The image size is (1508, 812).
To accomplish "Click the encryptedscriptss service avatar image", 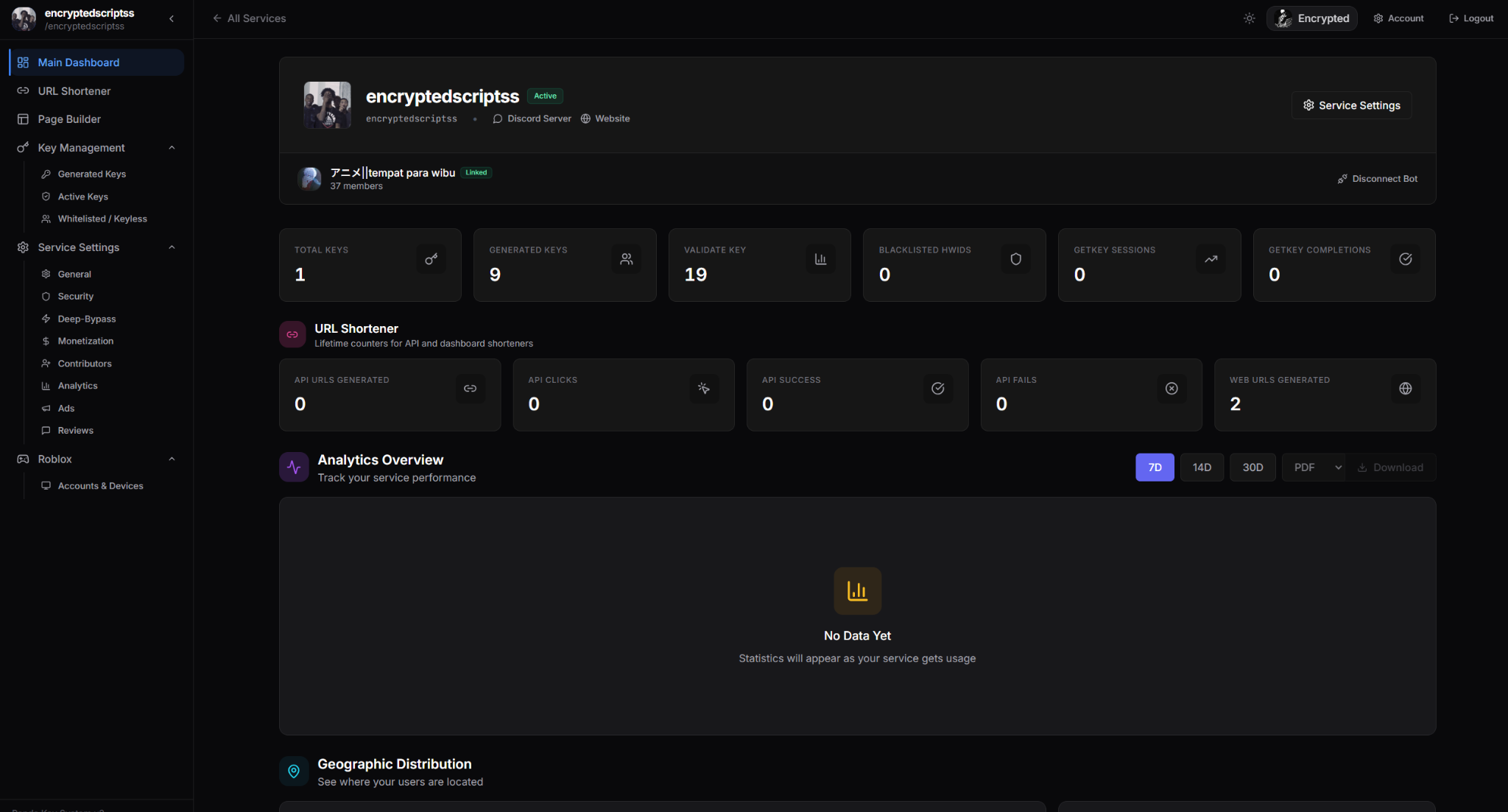I will (328, 105).
